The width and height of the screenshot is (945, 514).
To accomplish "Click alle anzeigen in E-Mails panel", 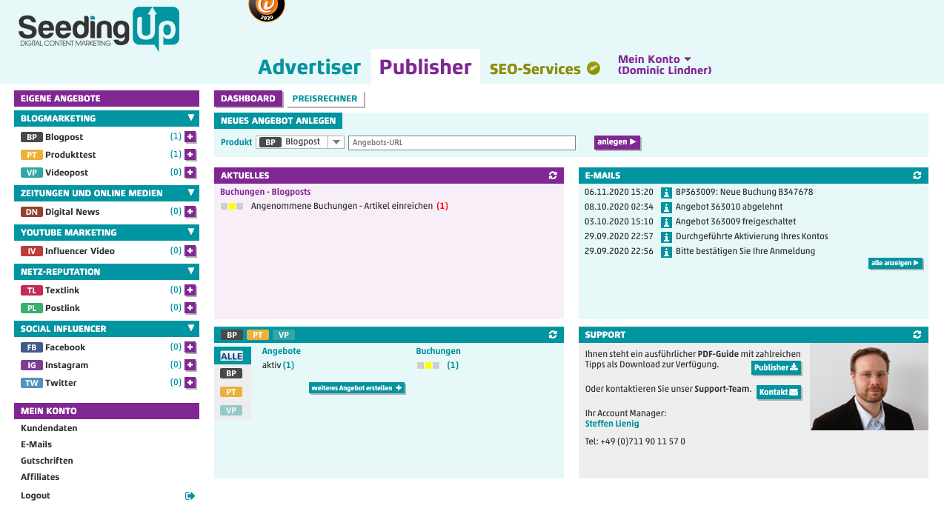I will click(895, 263).
